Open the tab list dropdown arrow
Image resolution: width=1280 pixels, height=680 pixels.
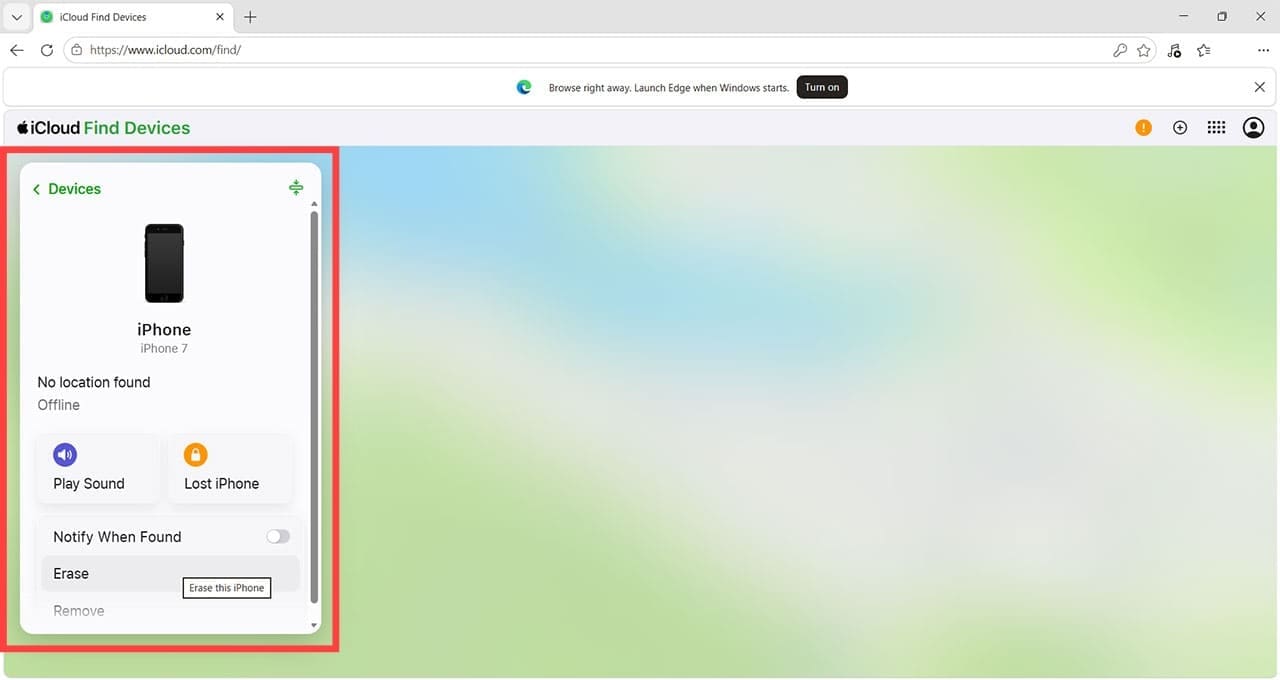click(16, 17)
